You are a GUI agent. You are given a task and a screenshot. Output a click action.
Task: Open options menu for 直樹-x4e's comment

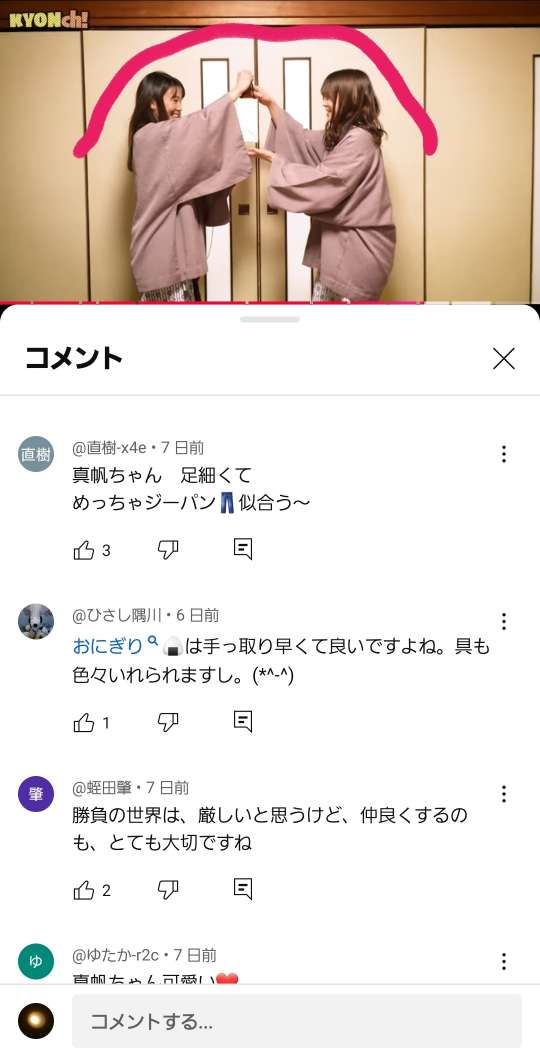(x=504, y=454)
